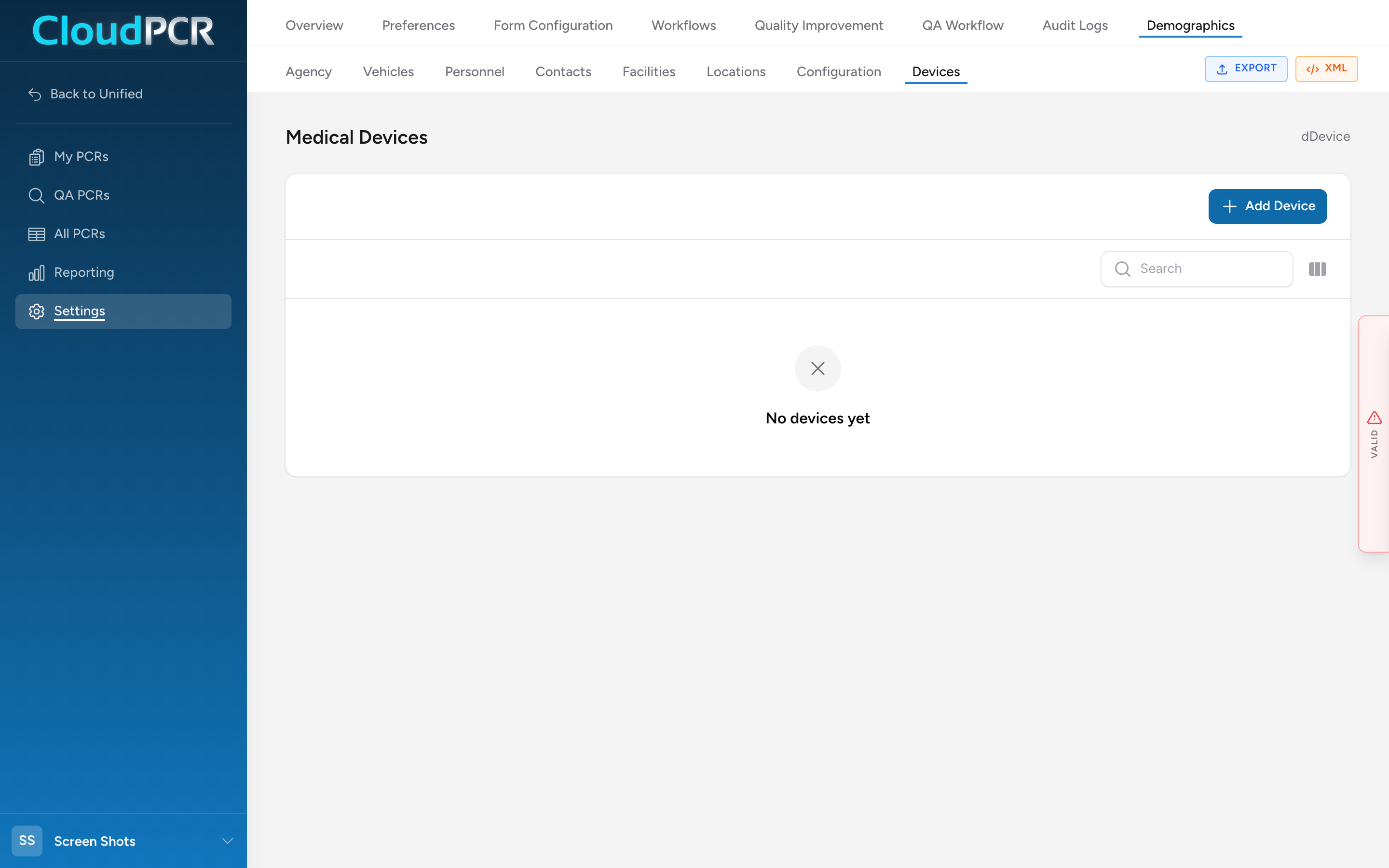Select the Quality Improvement tab
This screenshot has width=1389, height=868.
click(x=818, y=25)
